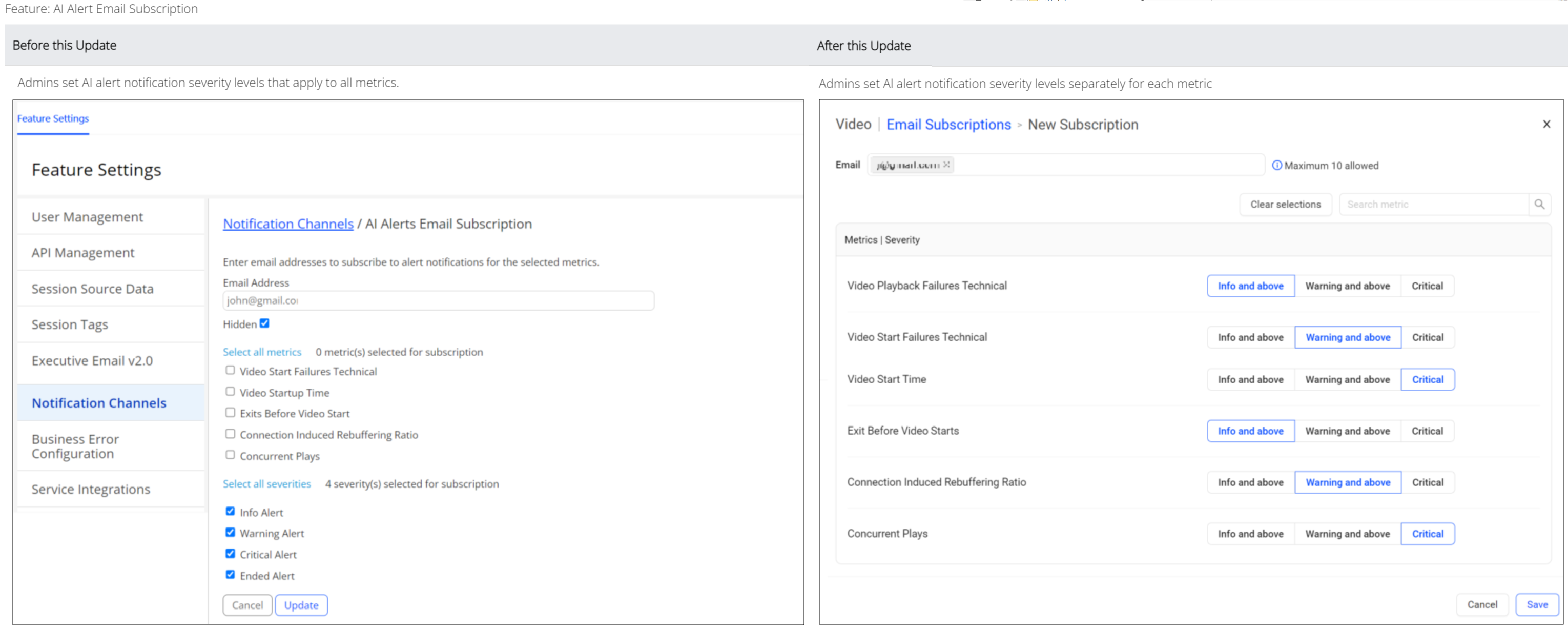Set Concurrent Plays to Warning and above
Viewport: 1568px width, 629px height.
click(x=1348, y=534)
